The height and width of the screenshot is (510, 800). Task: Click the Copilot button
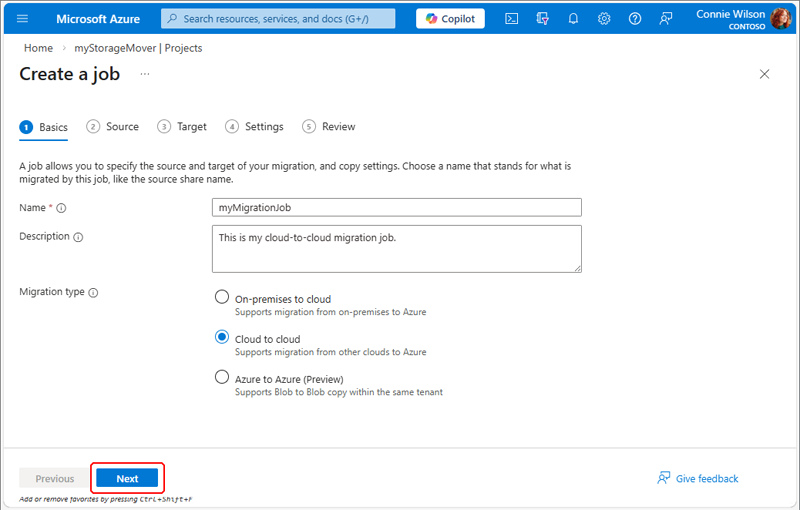(450, 19)
